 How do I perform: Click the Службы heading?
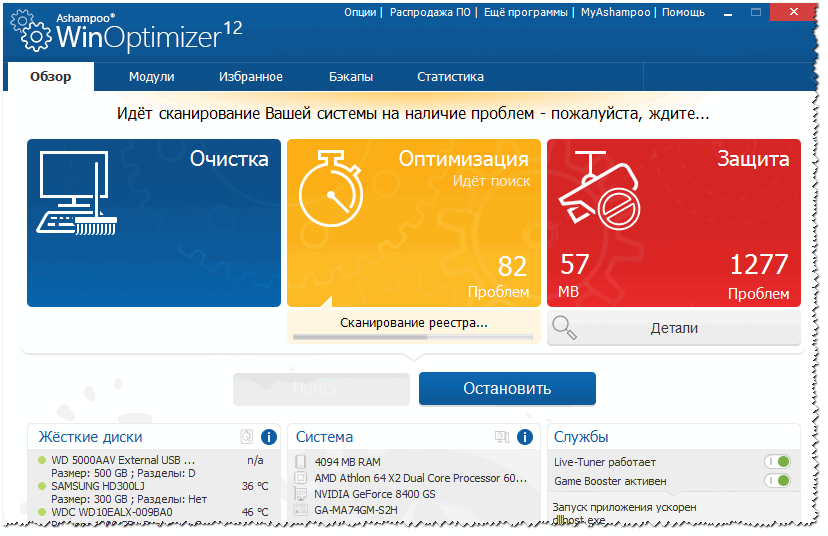[581, 437]
